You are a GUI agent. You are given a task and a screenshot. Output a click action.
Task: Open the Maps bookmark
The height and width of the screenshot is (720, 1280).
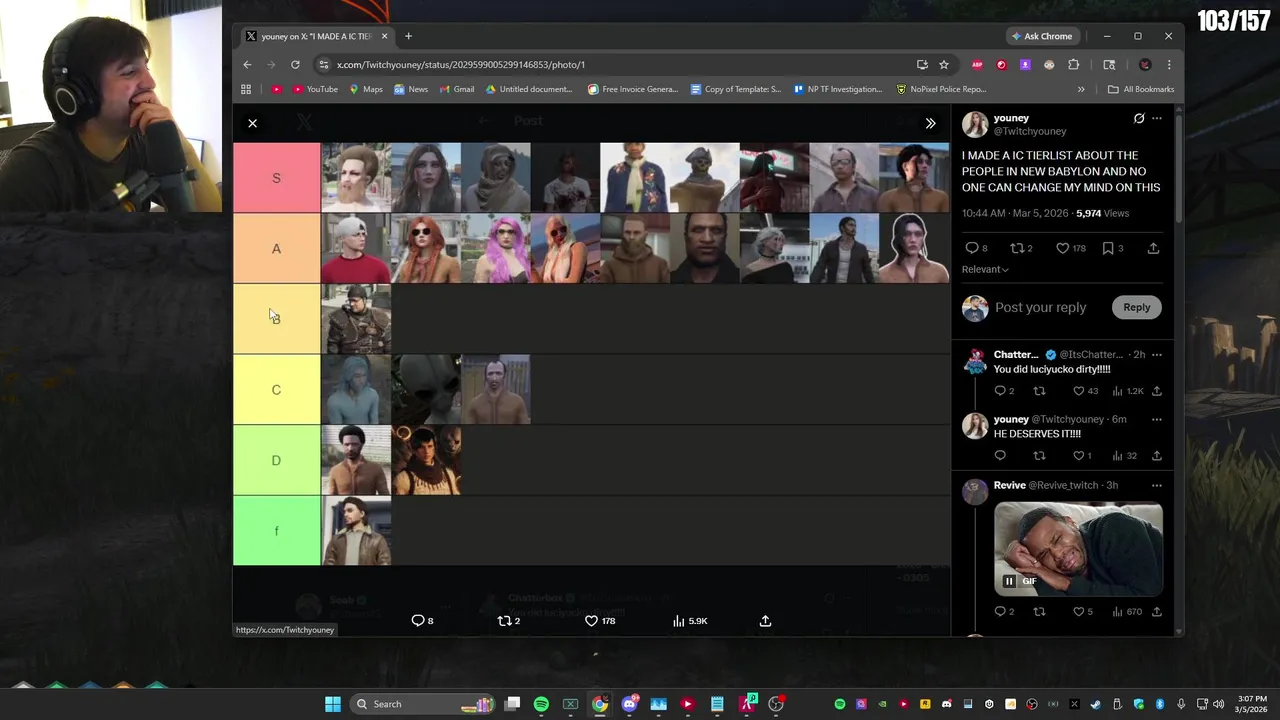366,89
